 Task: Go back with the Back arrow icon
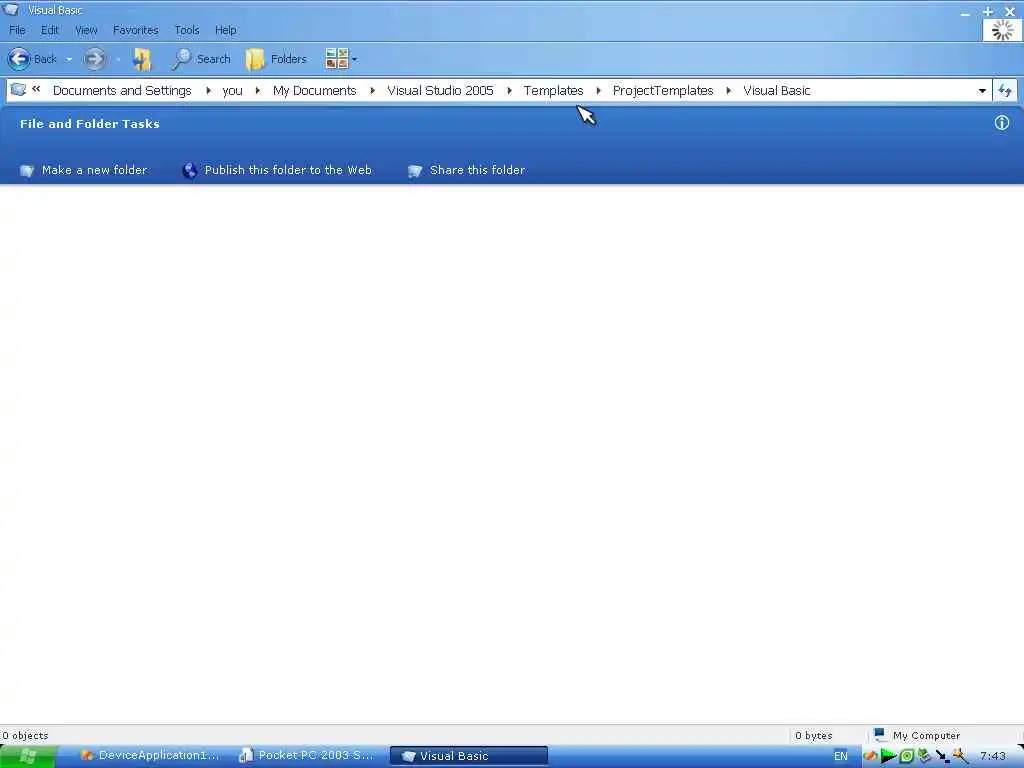tap(19, 59)
